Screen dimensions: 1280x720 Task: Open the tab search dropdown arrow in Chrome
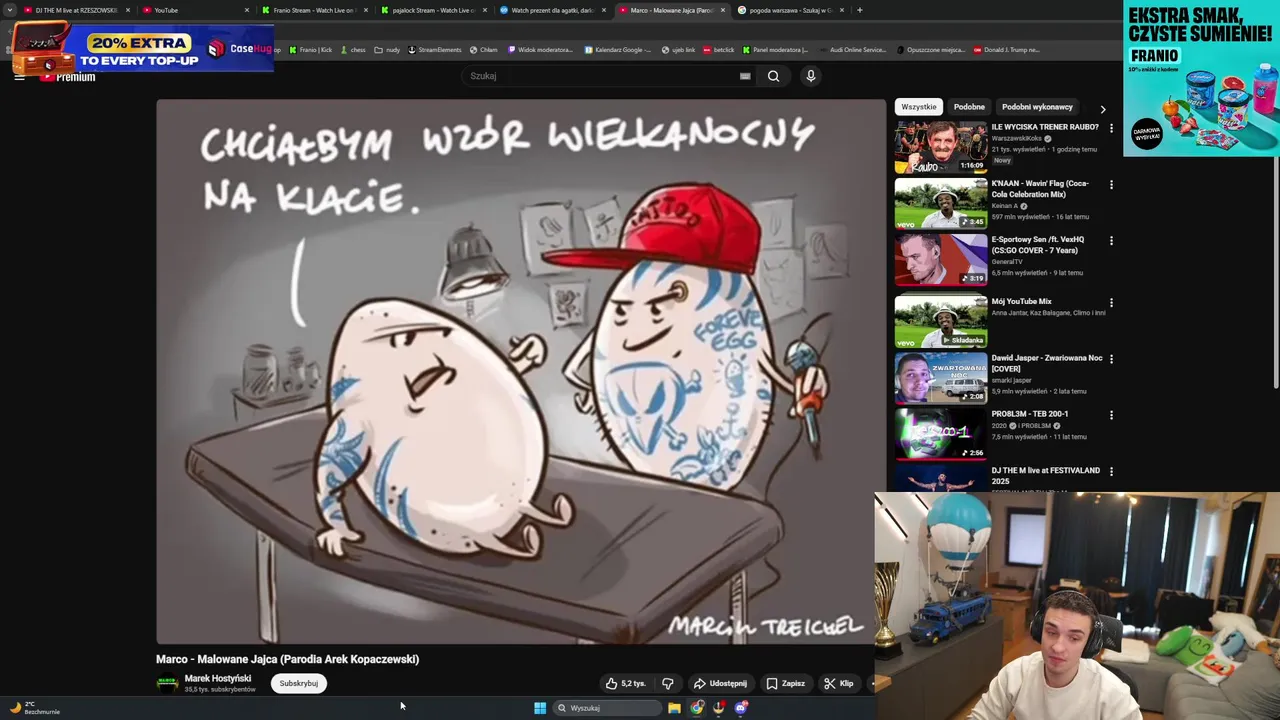click(10, 10)
